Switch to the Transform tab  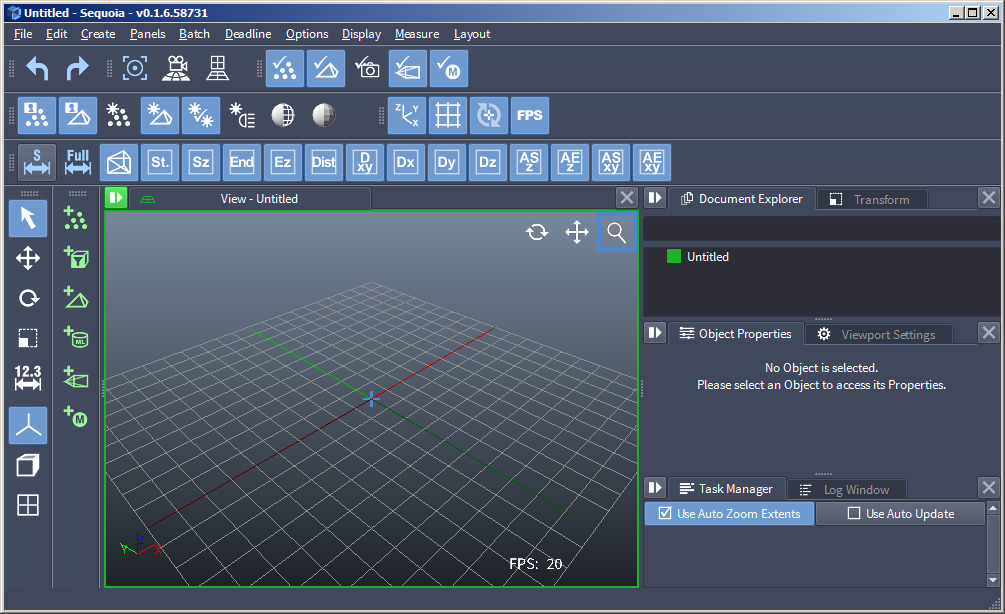(x=871, y=199)
